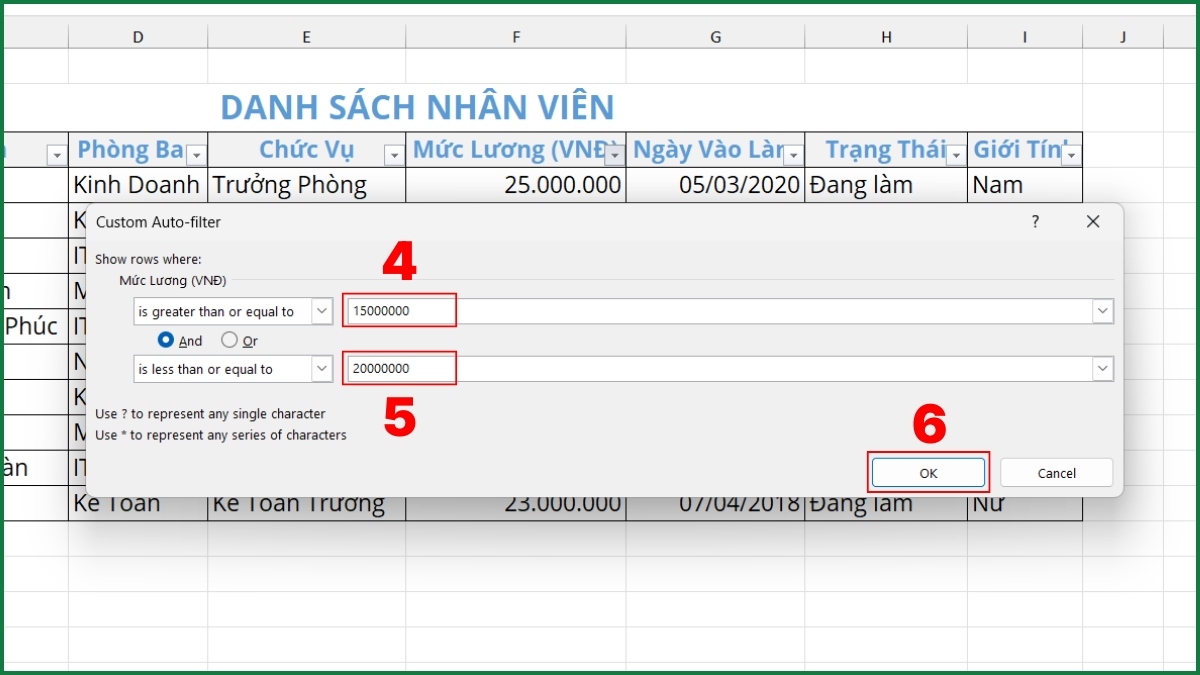Open the 'is greater than or equal to' dropdown
The height and width of the screenshot is (675, 1200).
click(322, 311)
